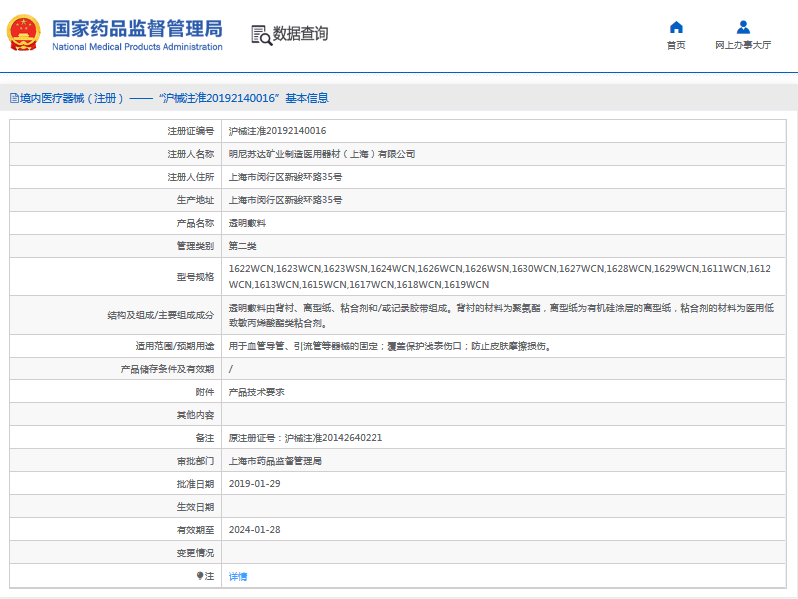Click the 批准日期 value 2019-01-29
The width and height of the screenshot is (798, 599).
(254, 484)
